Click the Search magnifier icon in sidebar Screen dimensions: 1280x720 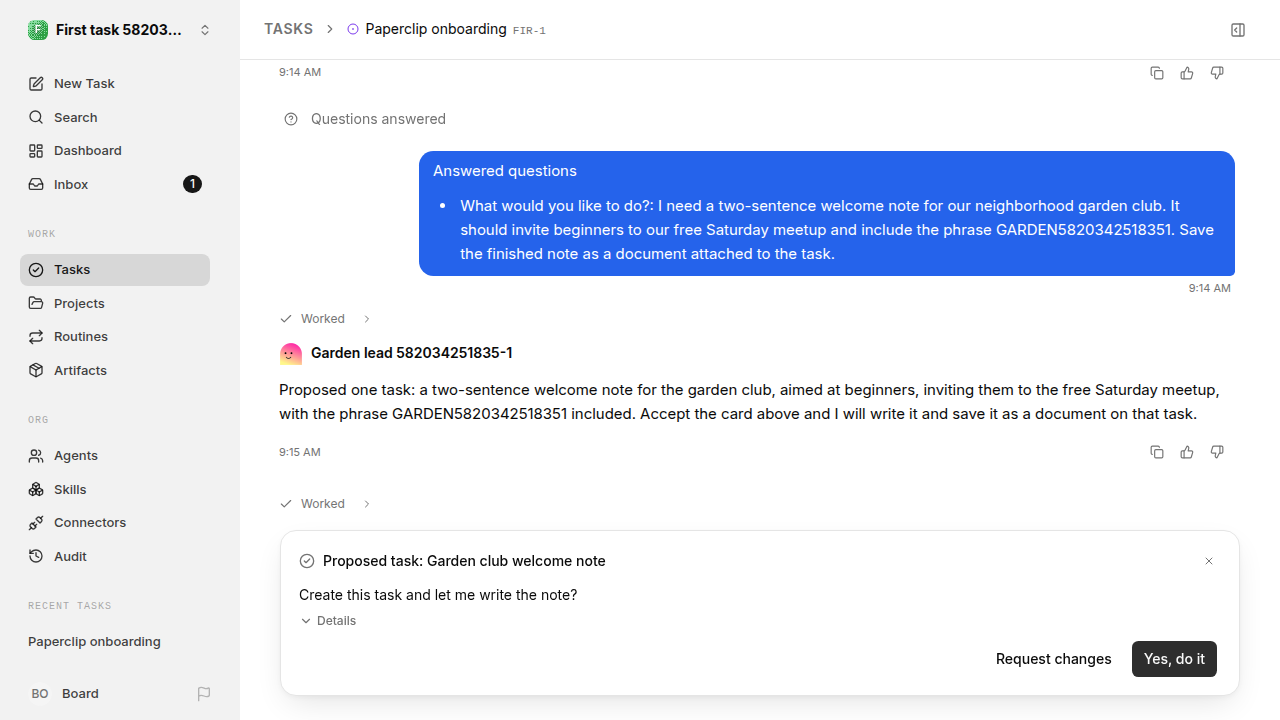(36, 118)
